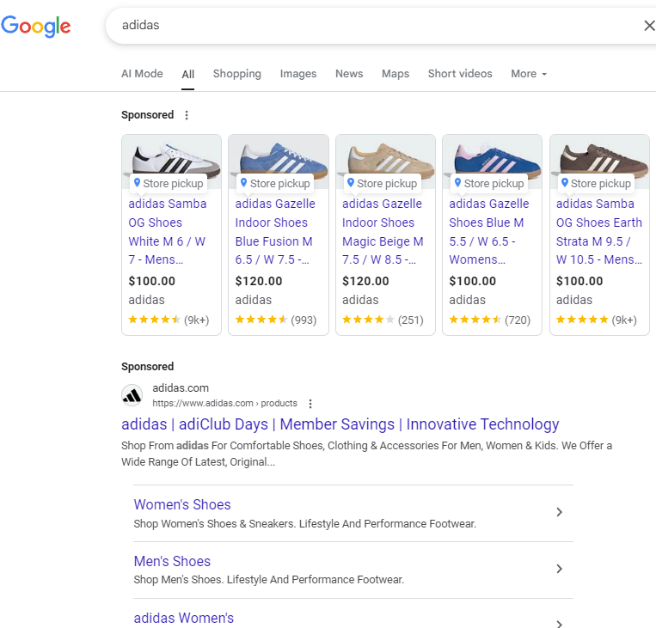Open options dots next to adidas.com URL

coord(310,404)
